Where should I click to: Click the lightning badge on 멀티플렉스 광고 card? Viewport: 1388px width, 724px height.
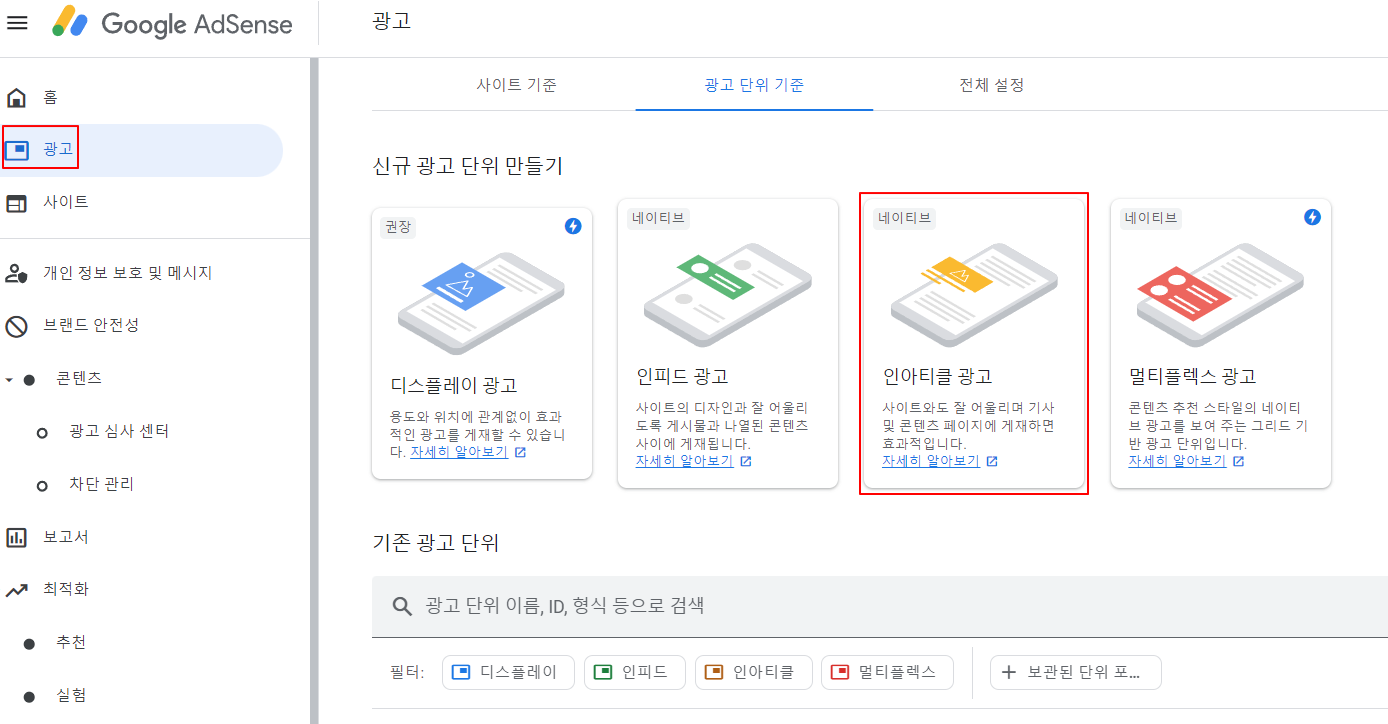coord(1312,217)
